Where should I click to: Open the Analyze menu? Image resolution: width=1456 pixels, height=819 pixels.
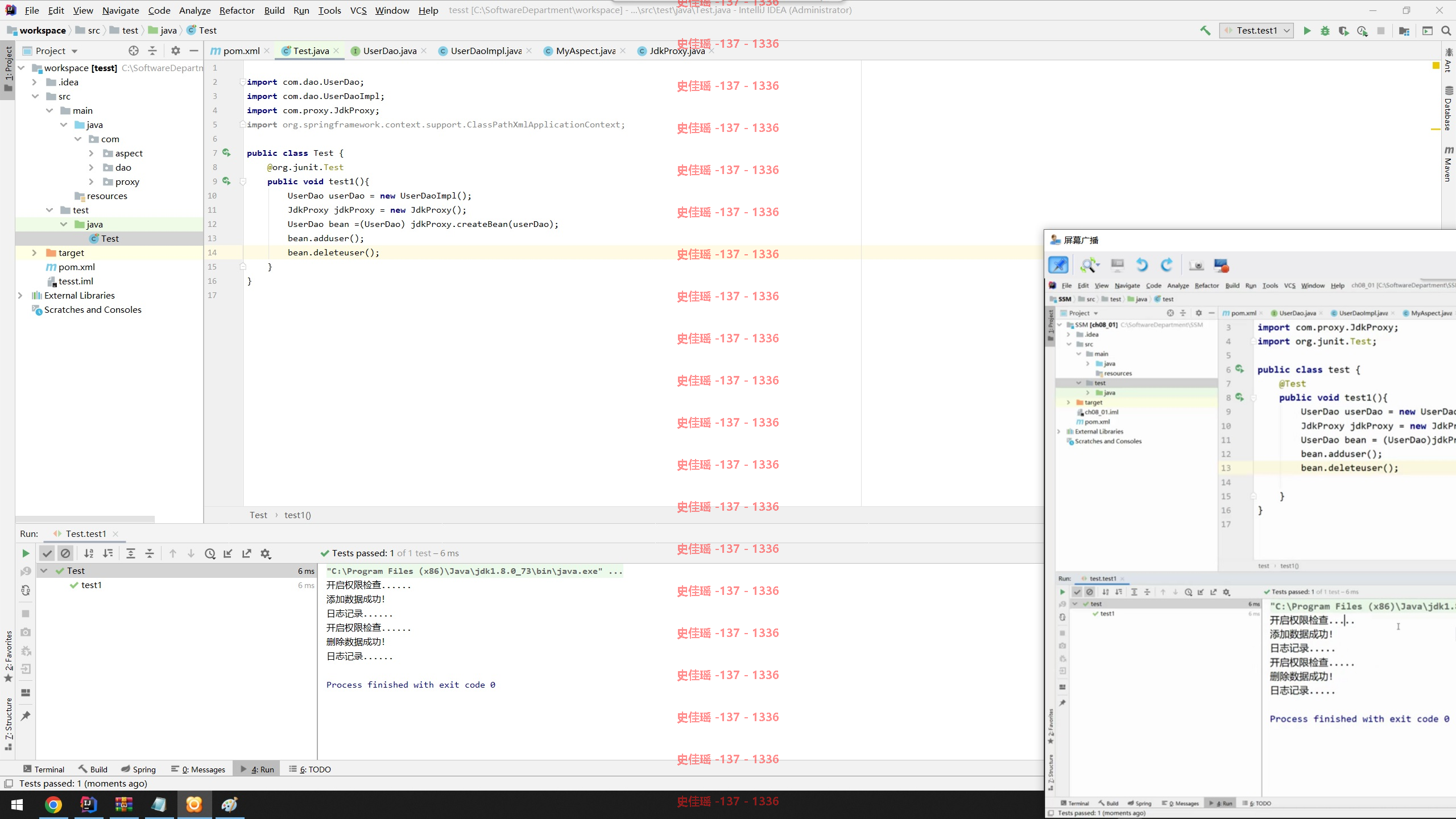click(195, 10)
